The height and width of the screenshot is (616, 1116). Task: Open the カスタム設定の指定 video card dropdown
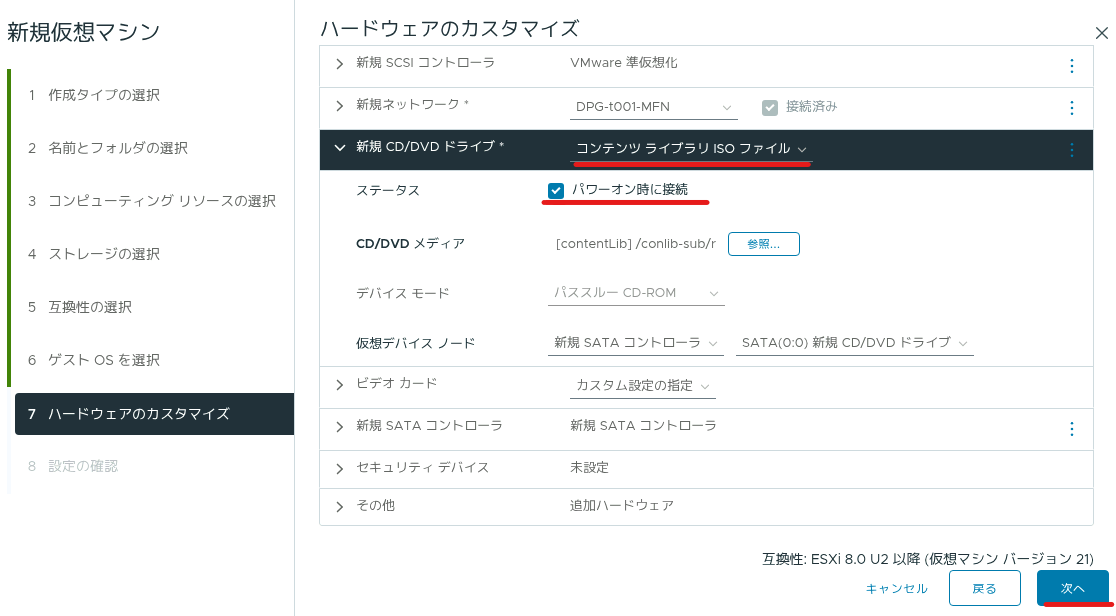(643, 385)
